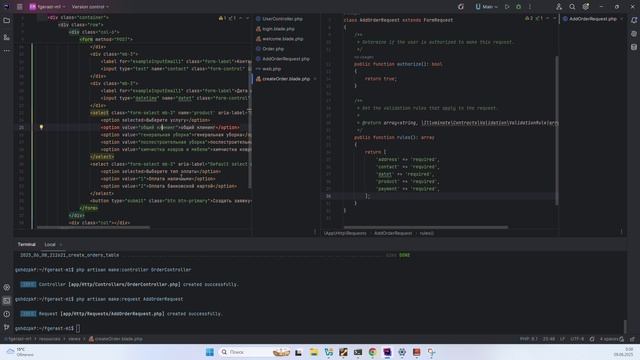Click the indent spaces status entry
Image resolution: width=640 pixels, height=360 pixels.
point(609,339)
